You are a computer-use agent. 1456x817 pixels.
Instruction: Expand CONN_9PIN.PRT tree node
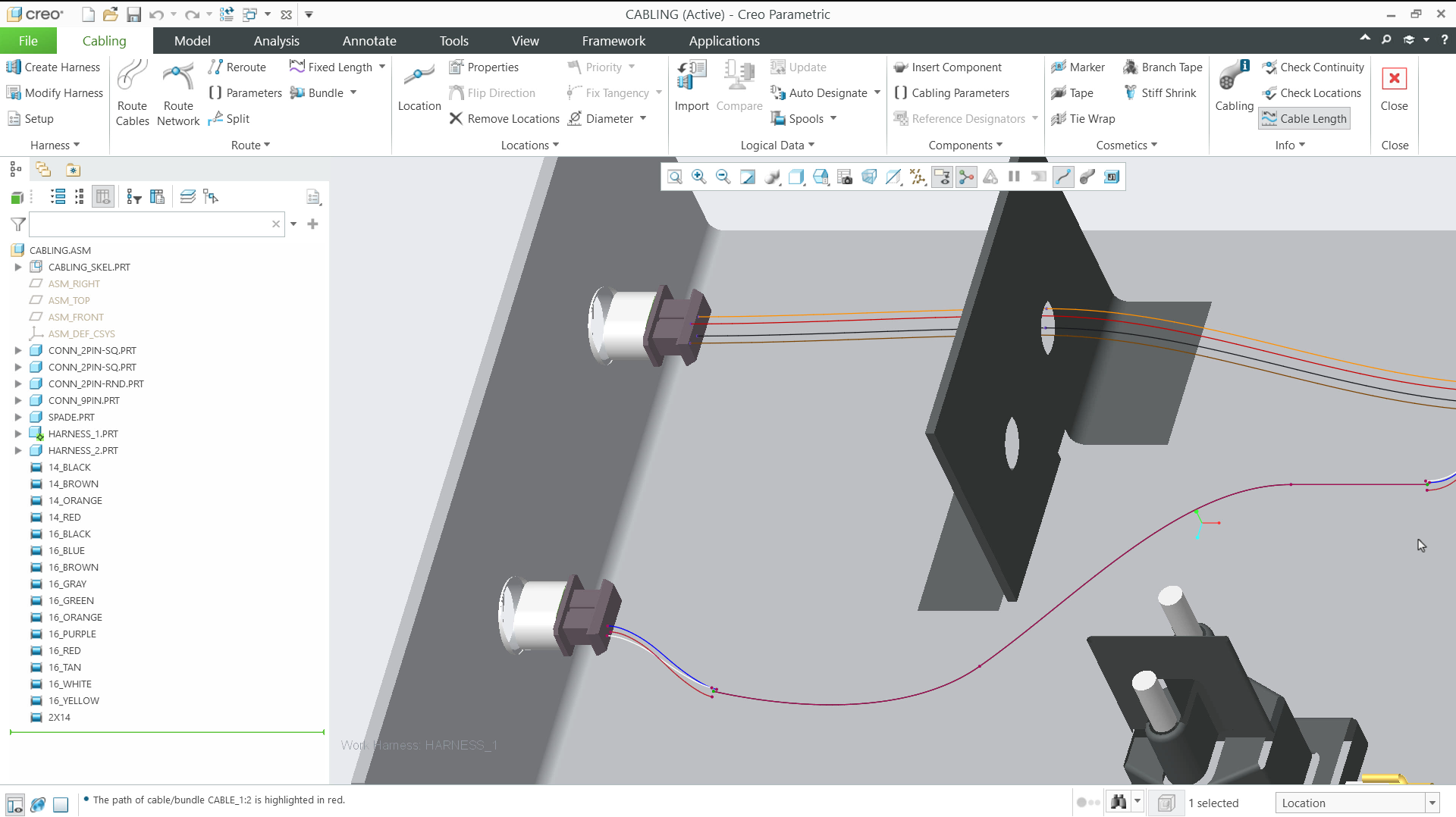(x=18, y=400)
